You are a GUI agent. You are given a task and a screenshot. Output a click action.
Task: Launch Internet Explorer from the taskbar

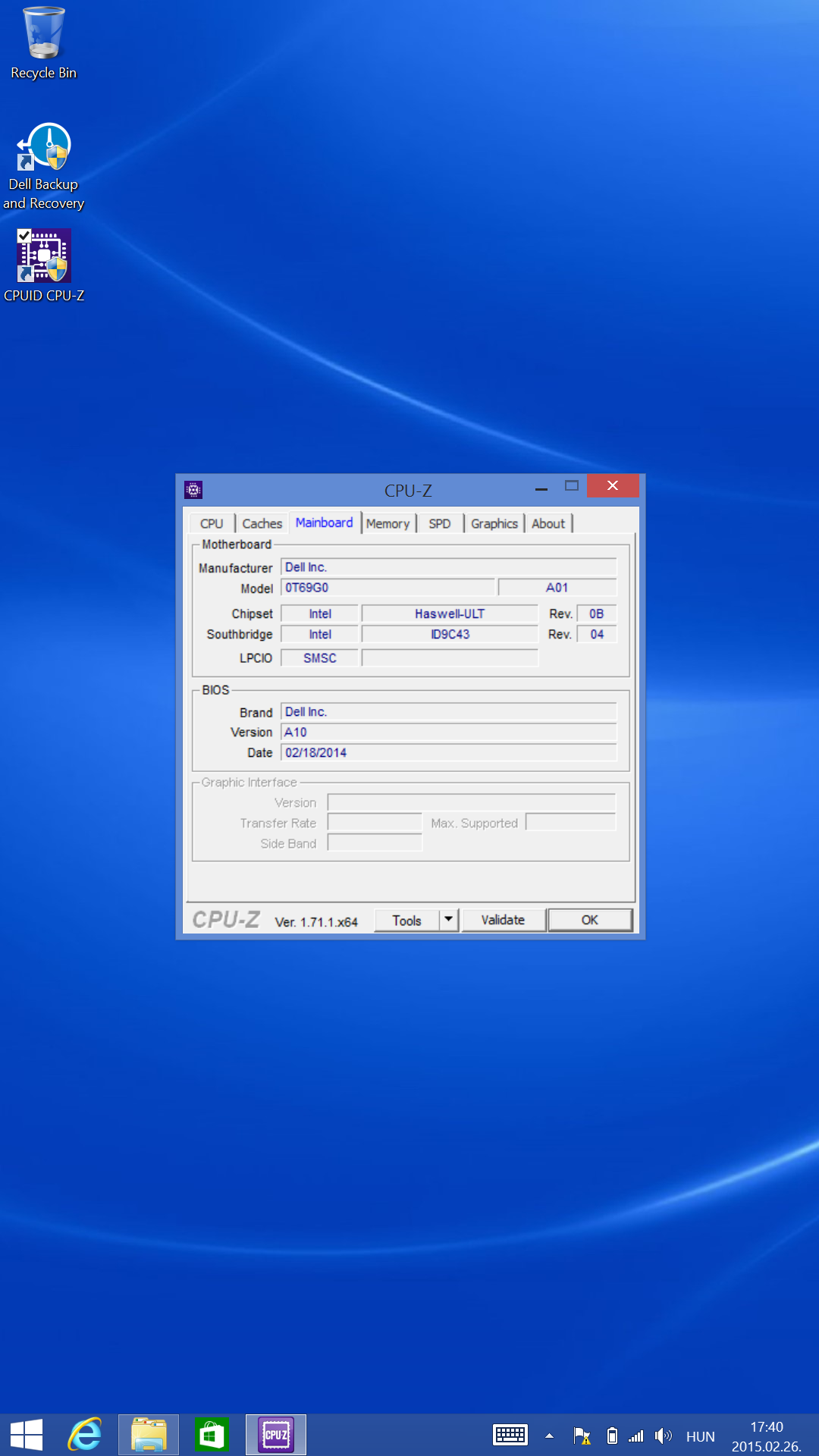pos(86,1435)
